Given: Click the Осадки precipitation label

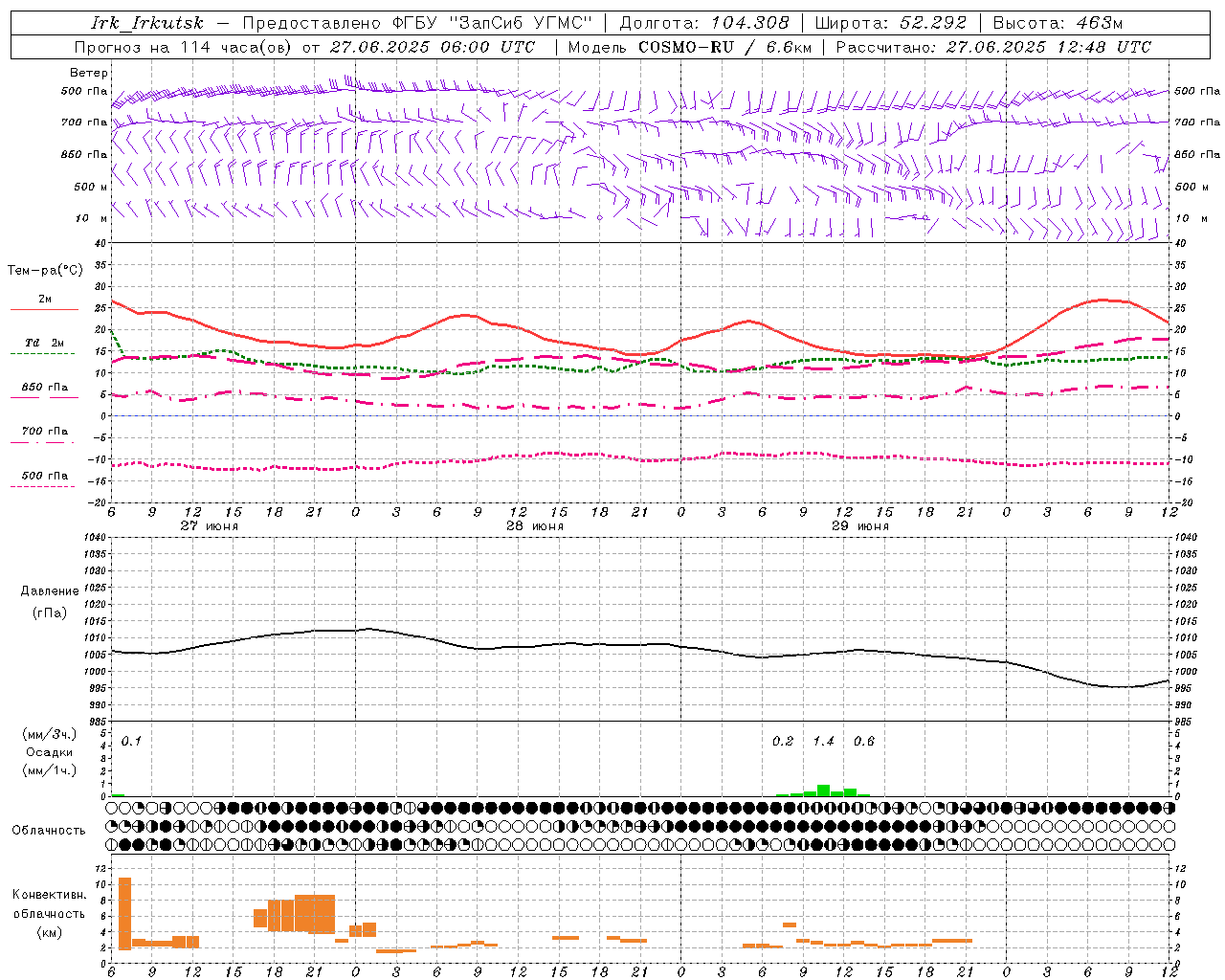Looking at the screenshot, I should pyautogui.click(x=50, y=752).
